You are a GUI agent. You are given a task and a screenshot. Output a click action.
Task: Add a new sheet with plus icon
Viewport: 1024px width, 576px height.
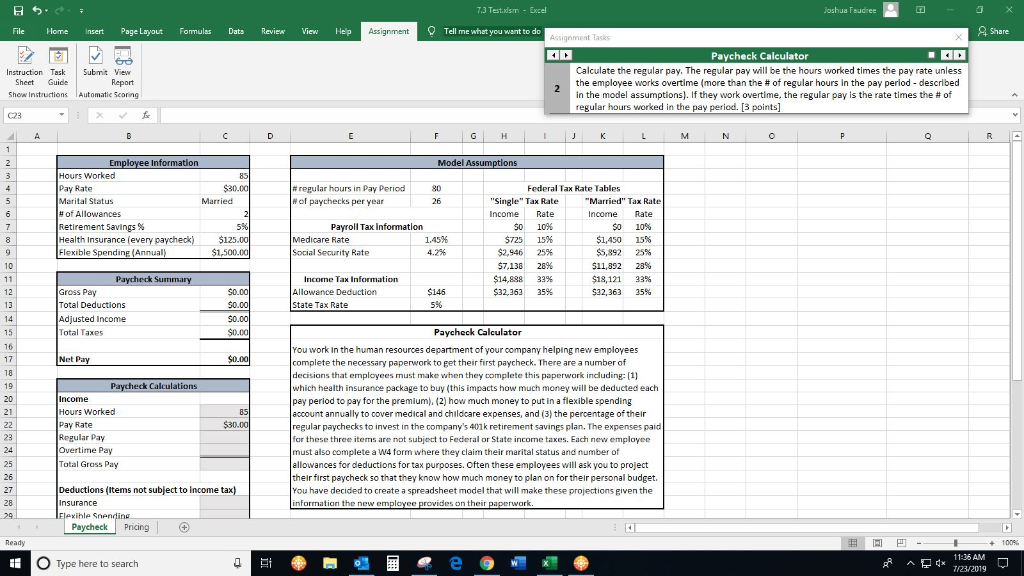coord(184,527)
